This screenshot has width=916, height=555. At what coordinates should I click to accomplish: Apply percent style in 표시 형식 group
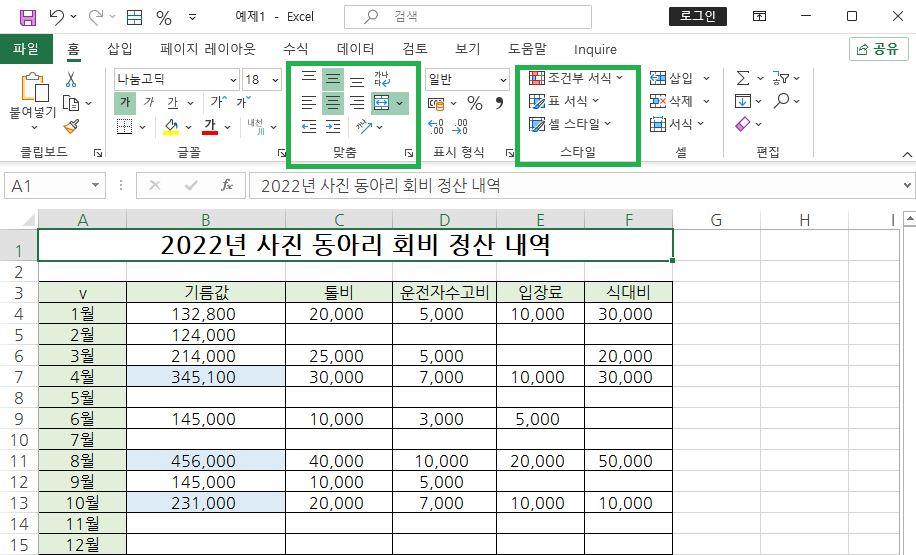(475, 103)
